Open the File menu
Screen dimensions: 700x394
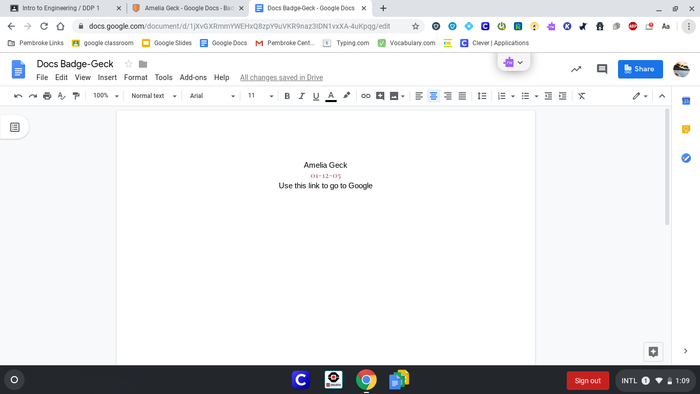pyautogui.click(x=42, y=77)
